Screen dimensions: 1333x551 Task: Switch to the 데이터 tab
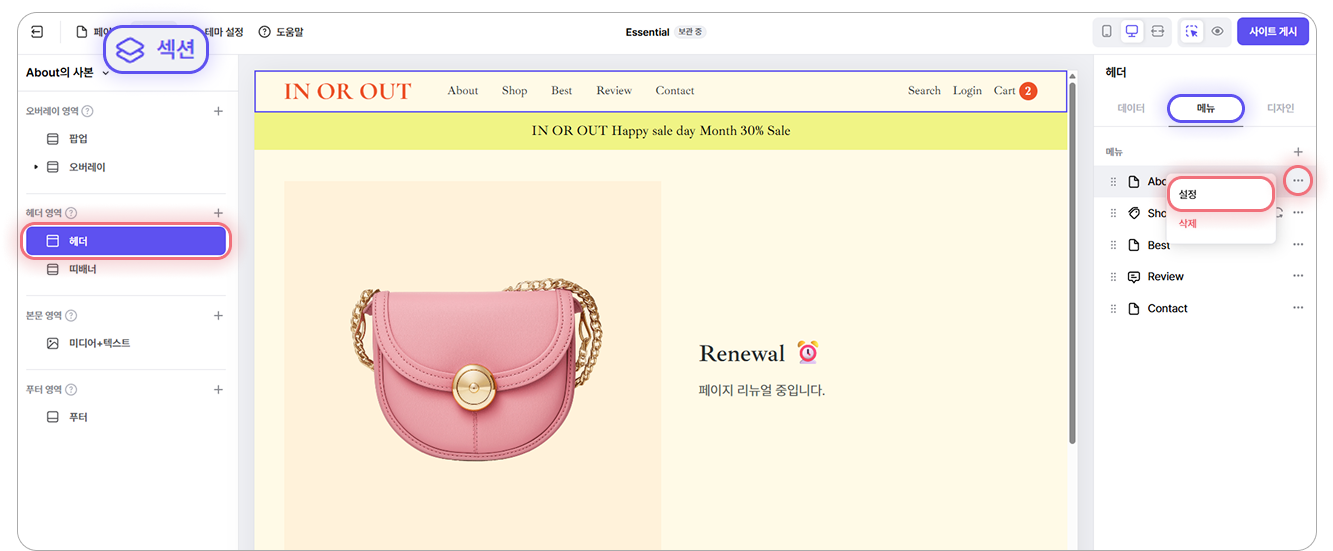point(1131,108)
